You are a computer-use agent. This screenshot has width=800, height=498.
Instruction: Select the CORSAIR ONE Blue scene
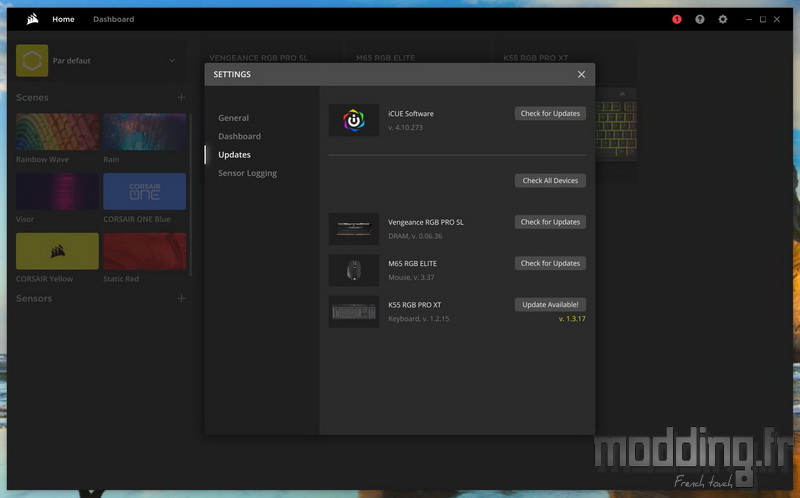click(144, 191)
